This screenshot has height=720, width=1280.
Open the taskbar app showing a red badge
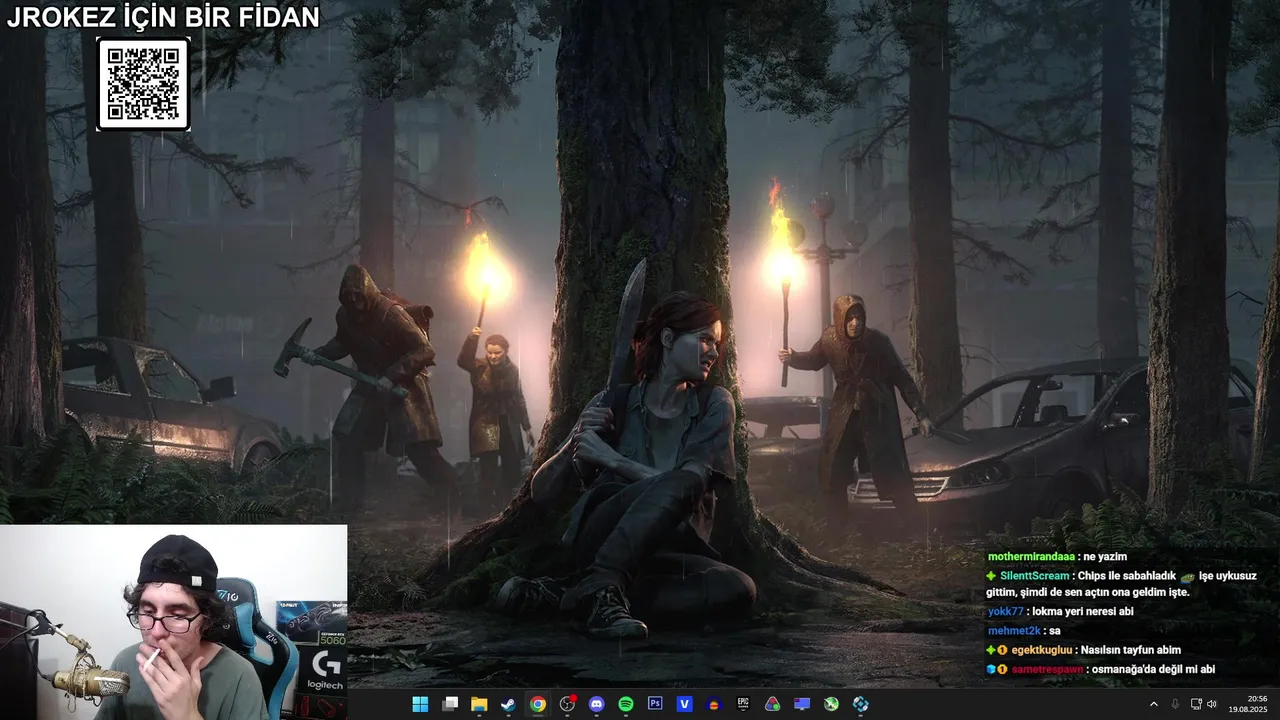[568, 704]
